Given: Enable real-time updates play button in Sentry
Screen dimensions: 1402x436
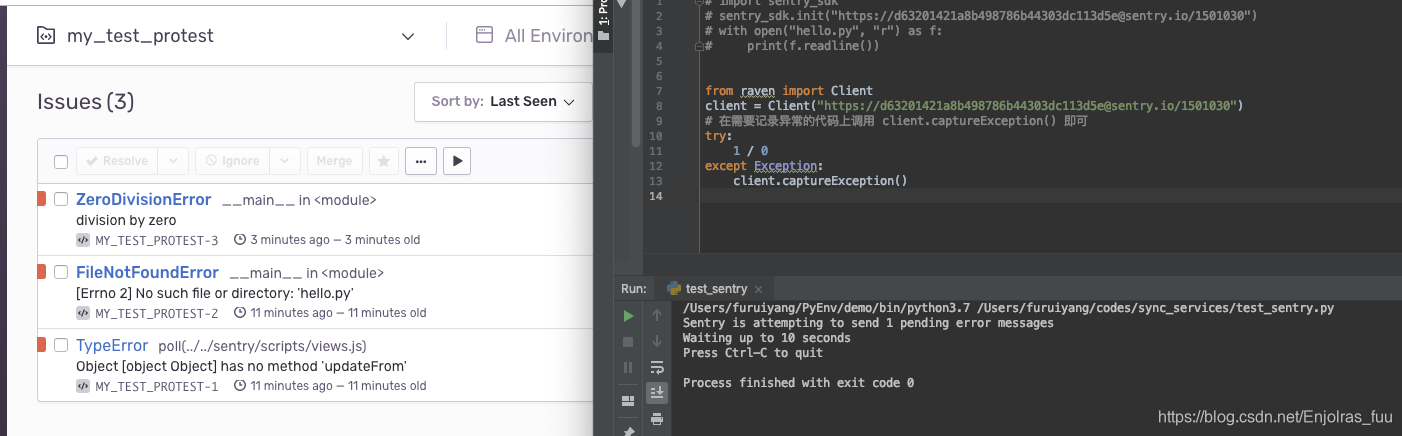Looking at the screenshot, I should pos(457,160).
